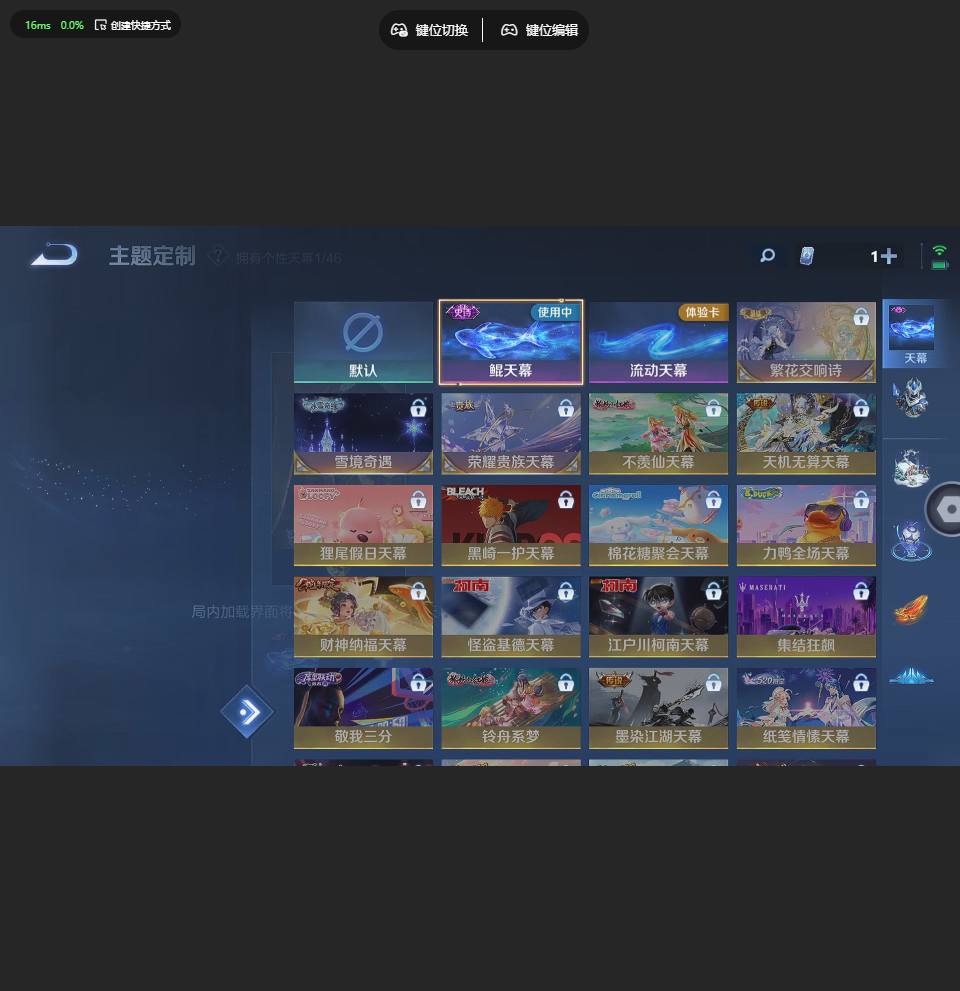Image resolution: width=960 pixels, height=991 pixels.
Task: Open the search magnifier icon
Action: (767, 256)
